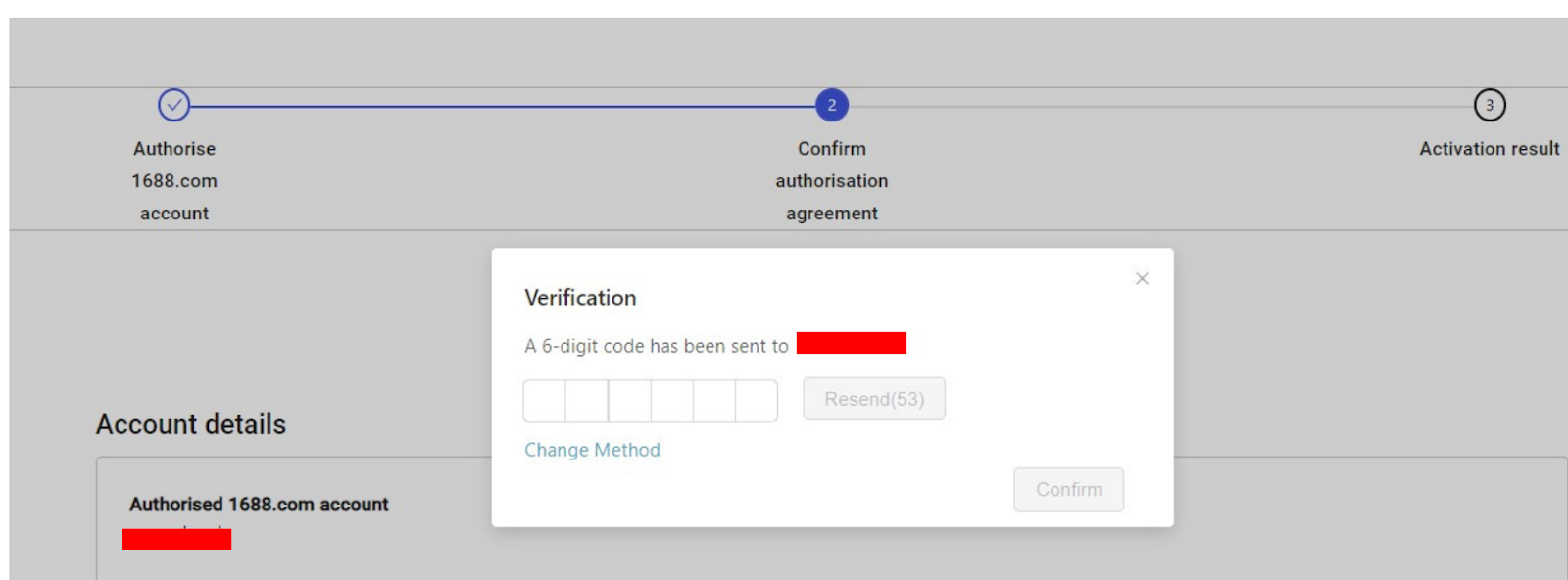Select the Confirm authorisation agreement step label
Image resolution: width=1568 pixels, height=580 pixels.
(832, 180)
